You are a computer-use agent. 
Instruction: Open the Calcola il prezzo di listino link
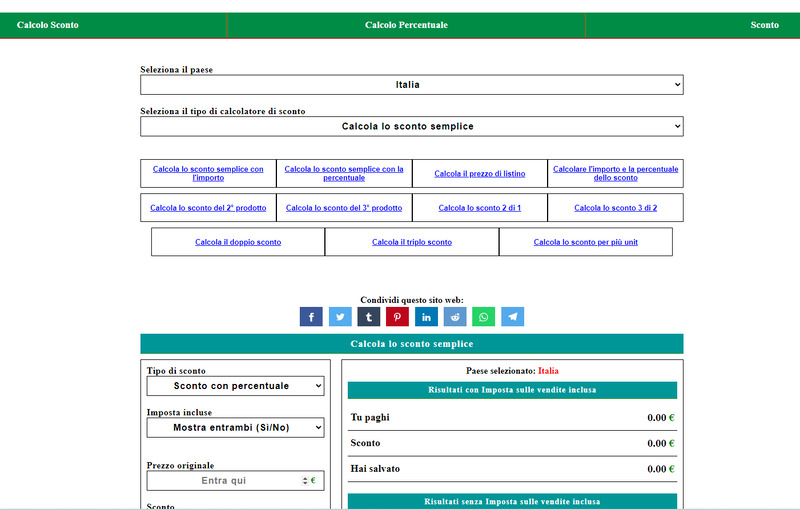(x=479, y=174)
